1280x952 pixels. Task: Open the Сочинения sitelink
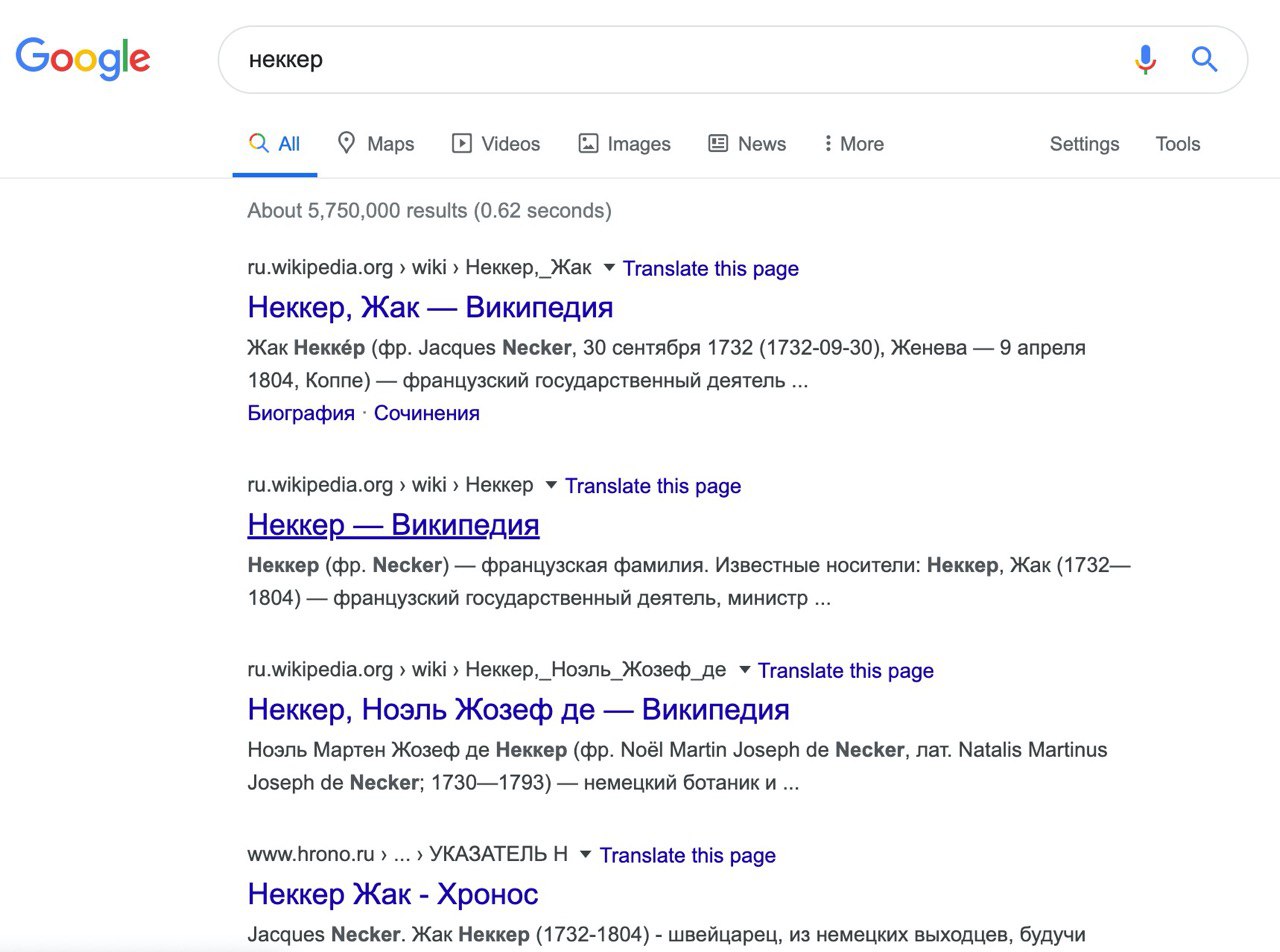pos(427,413)
